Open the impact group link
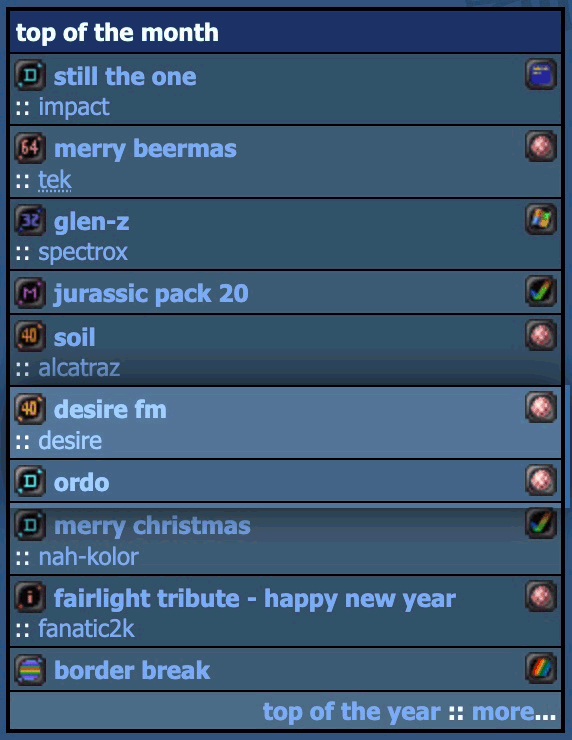The height and width of the screenshot is (740, 572). pyautogui.click(x=74, y=107)
